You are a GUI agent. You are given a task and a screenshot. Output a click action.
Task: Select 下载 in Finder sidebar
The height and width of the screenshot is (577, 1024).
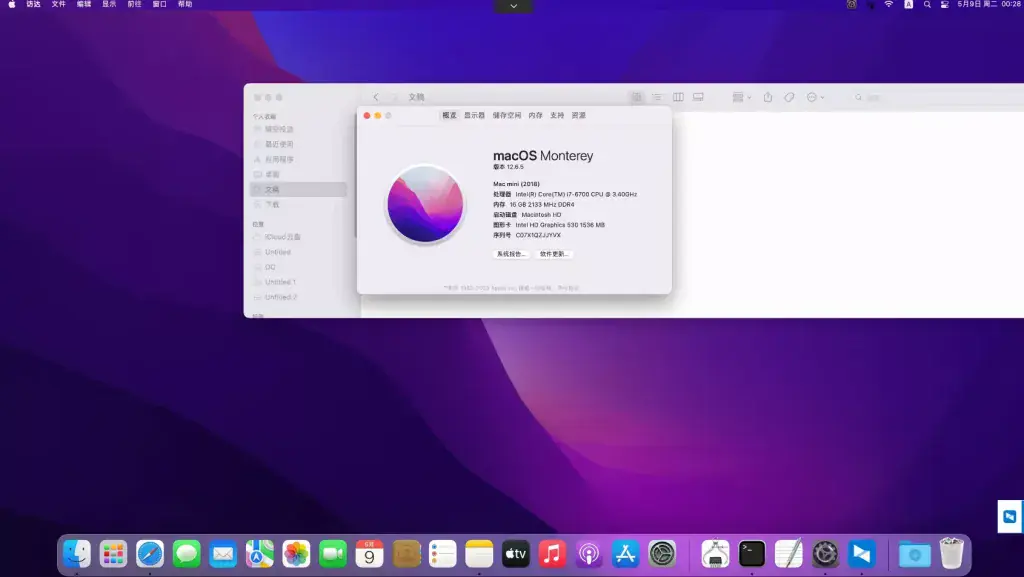[298, 204]
